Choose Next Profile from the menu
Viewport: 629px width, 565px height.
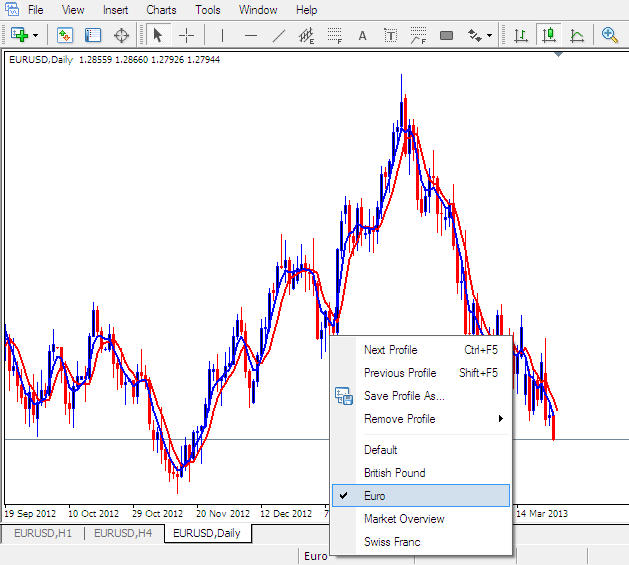click(x=390, y=350)
